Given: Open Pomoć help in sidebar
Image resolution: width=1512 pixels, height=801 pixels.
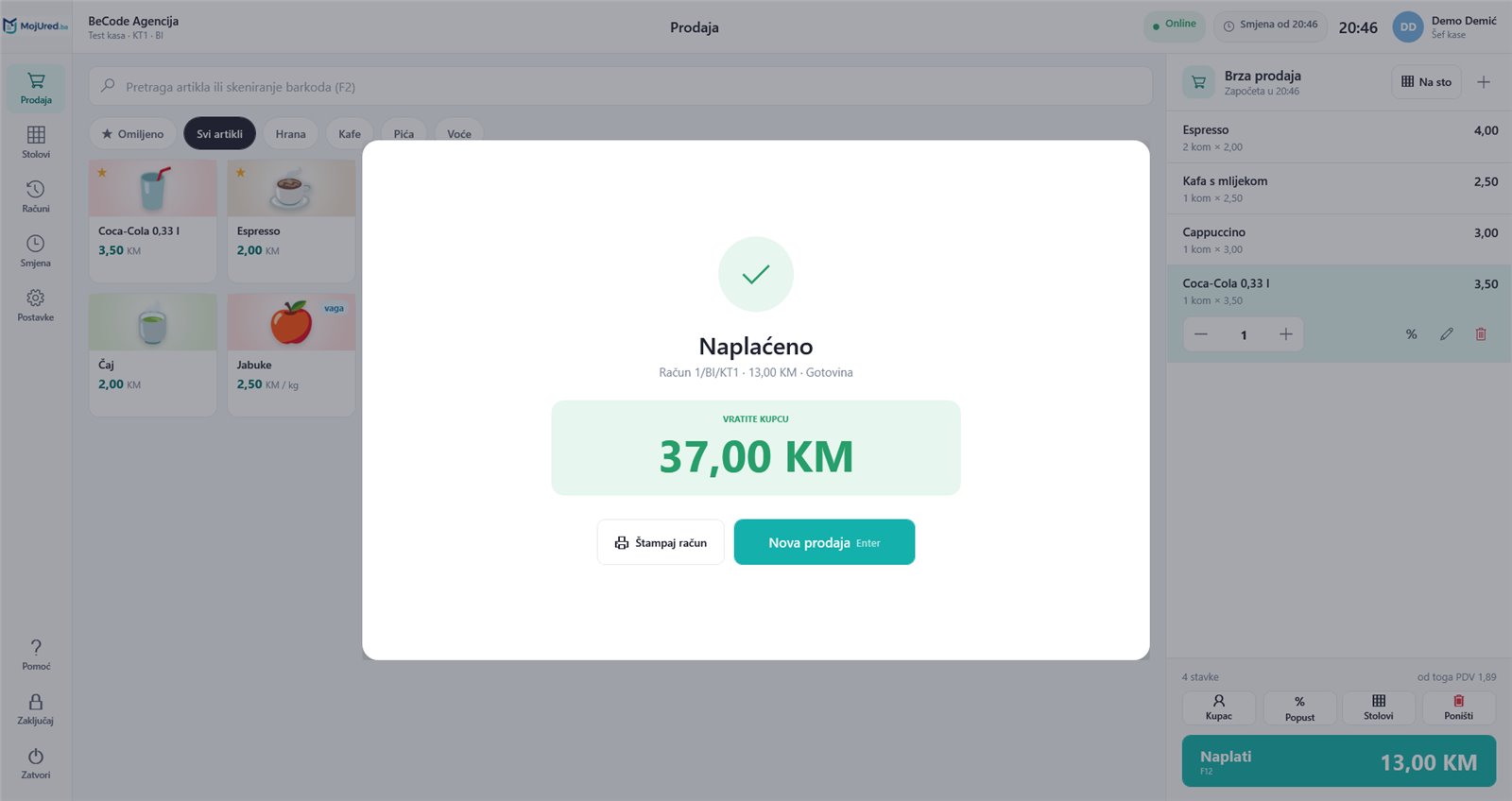Looking at the screenshot, I should pos(36,654).
